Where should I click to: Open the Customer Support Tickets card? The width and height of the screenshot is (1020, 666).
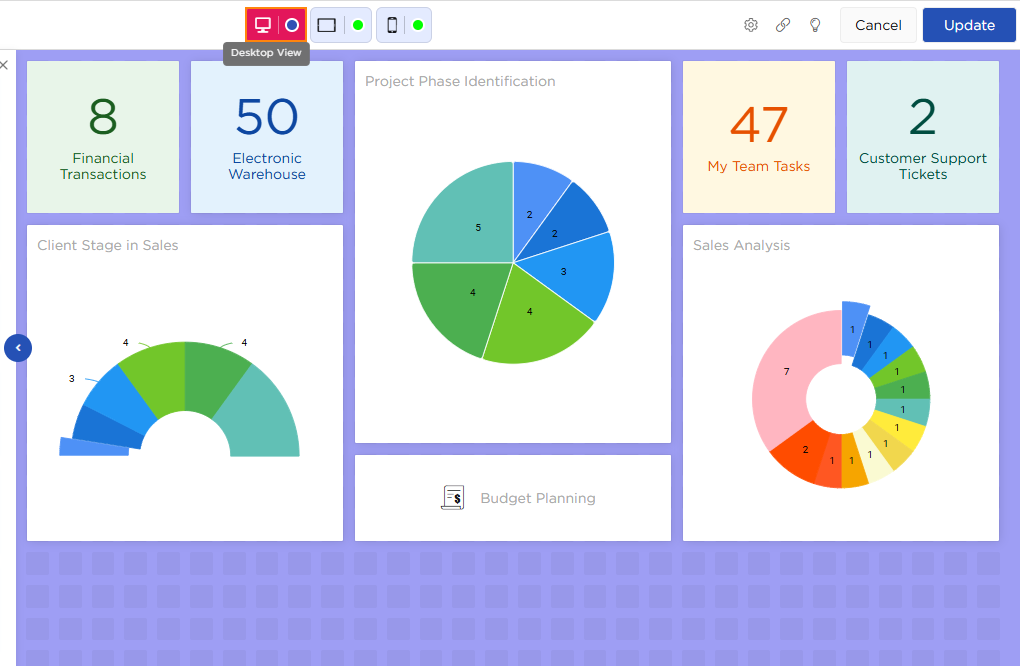(923, 137)
